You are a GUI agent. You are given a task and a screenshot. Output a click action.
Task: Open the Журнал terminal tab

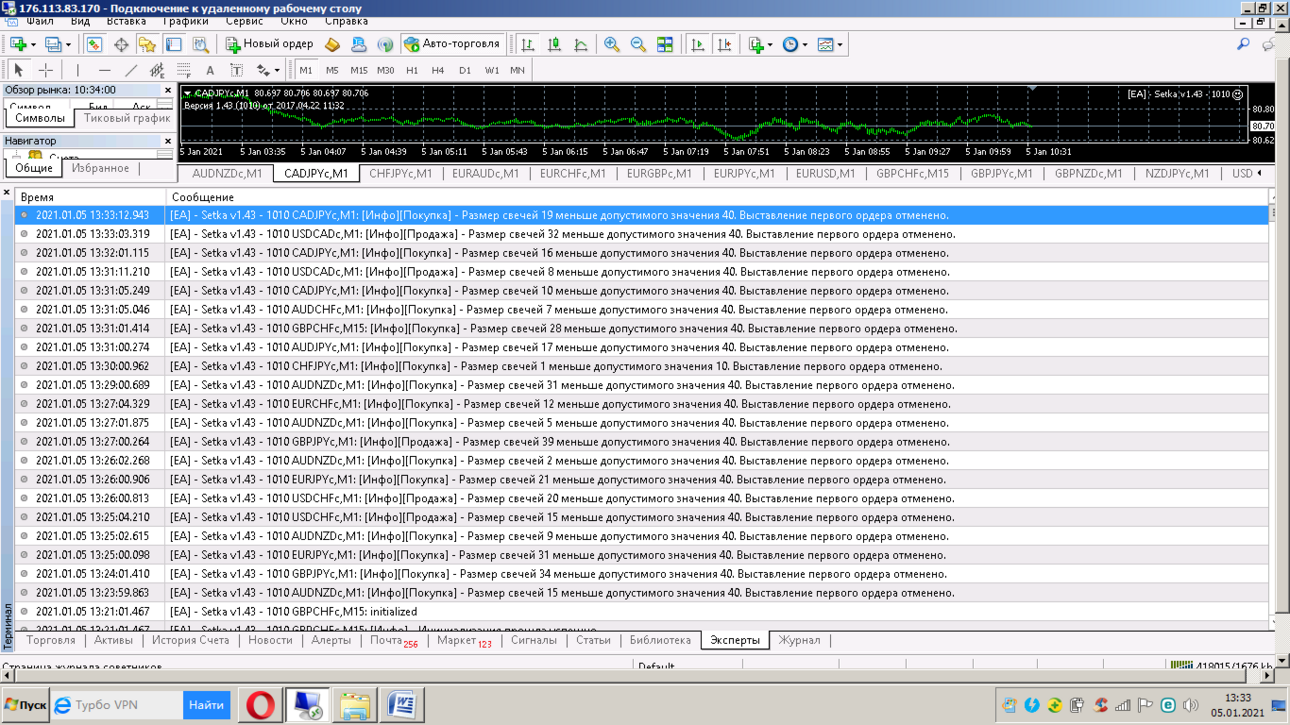[799, 640]
